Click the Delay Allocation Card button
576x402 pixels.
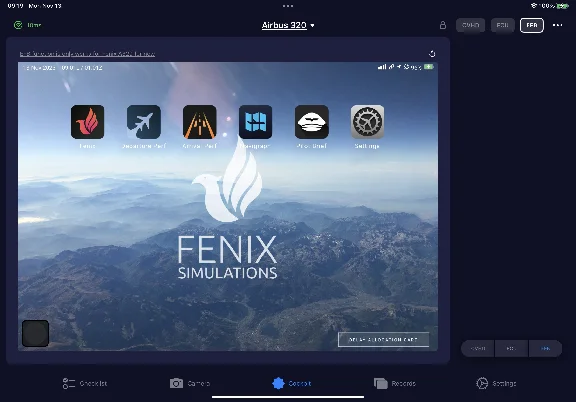click(383, 340)
